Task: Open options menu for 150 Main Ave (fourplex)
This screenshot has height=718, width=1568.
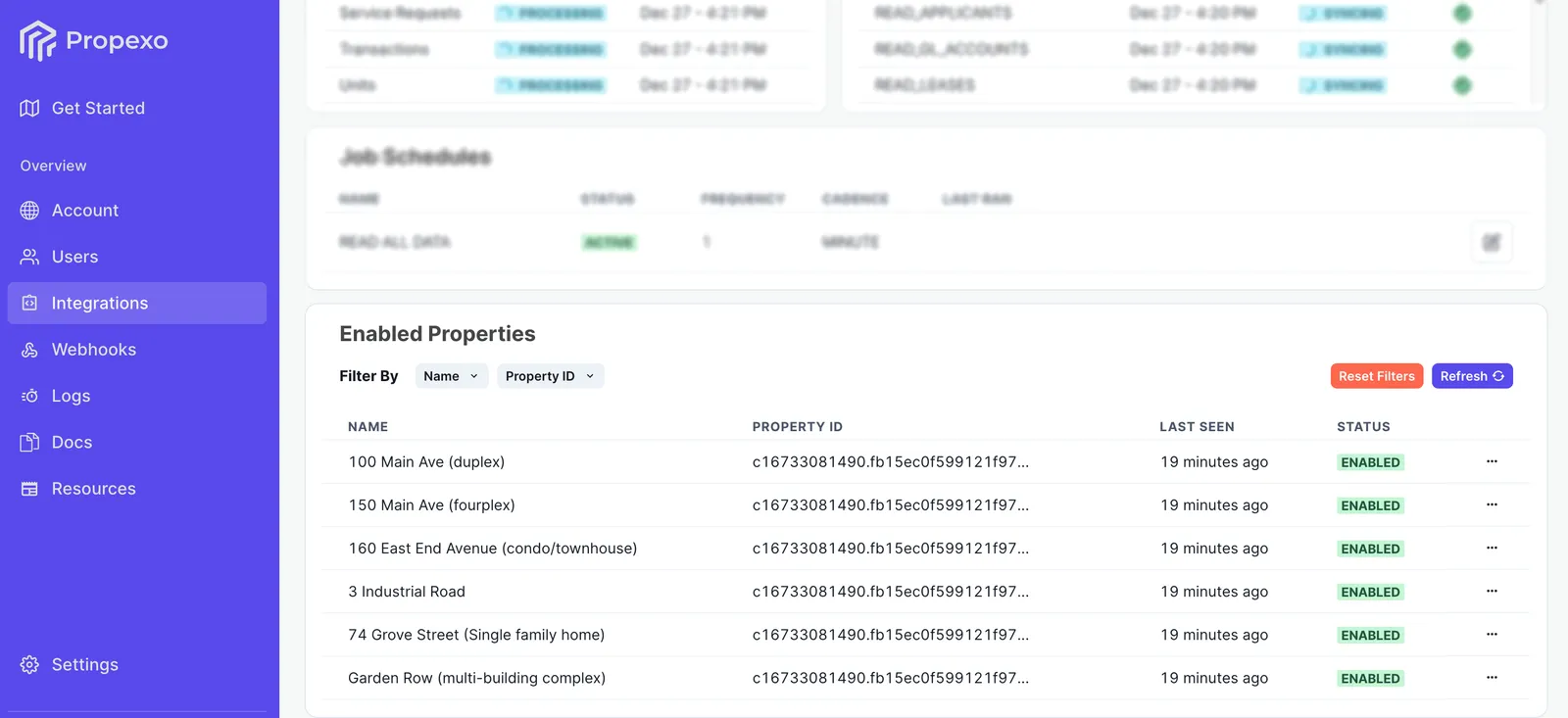Action: [x=1492, y=504]
